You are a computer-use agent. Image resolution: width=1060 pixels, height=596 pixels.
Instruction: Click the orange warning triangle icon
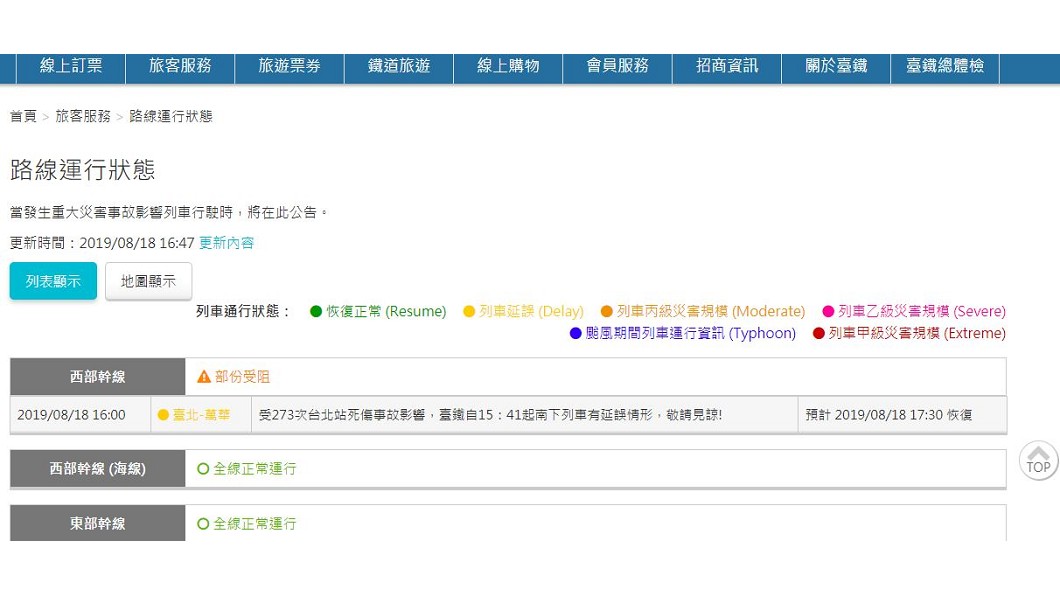(203, 376)
